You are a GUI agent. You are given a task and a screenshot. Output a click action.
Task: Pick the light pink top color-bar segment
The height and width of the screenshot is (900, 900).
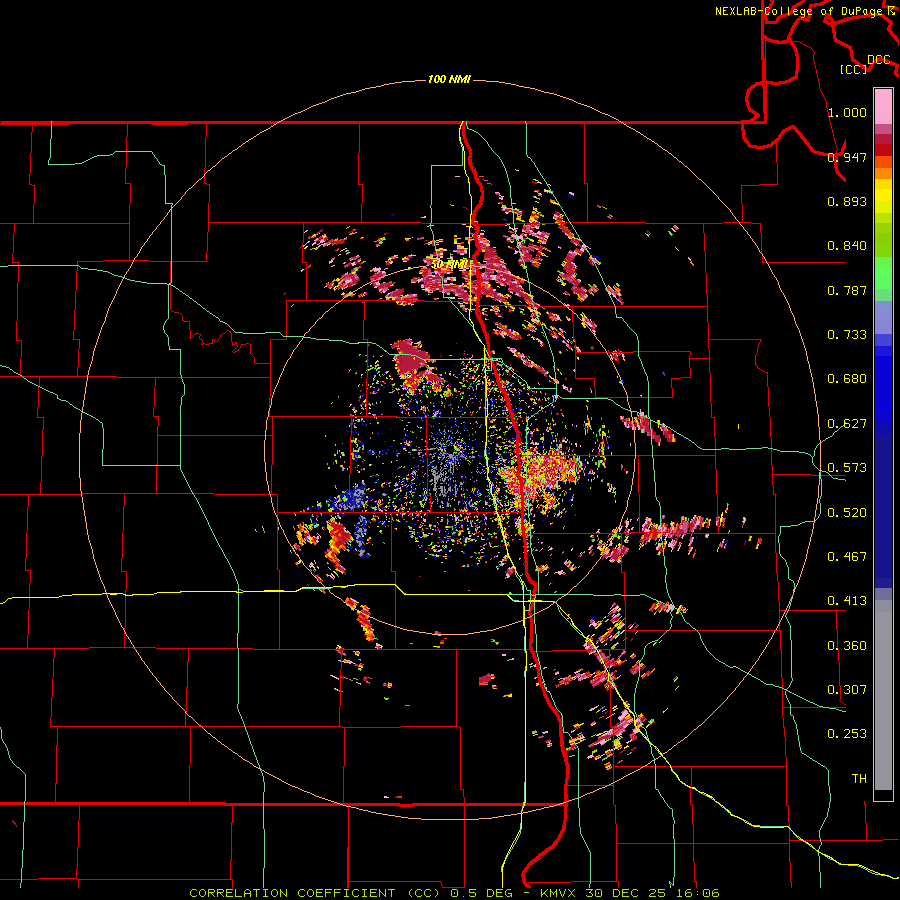pyautogui.click(x=883, y=107)
